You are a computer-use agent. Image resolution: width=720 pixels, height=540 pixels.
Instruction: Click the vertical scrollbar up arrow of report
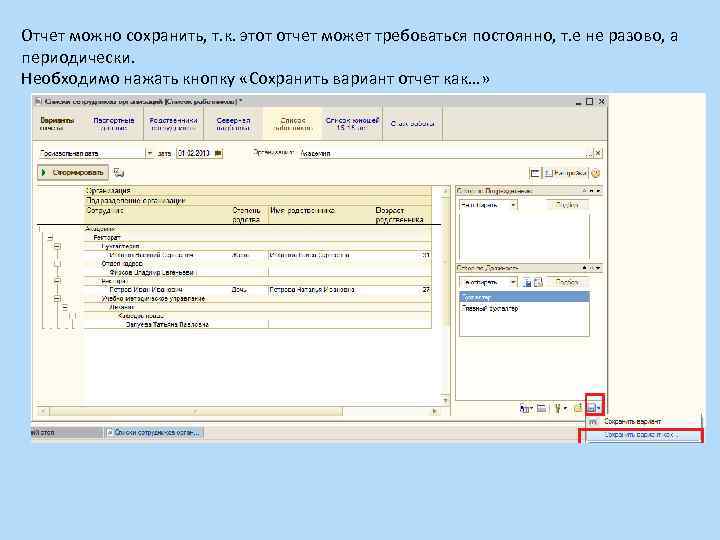click(x=445, y=190)
